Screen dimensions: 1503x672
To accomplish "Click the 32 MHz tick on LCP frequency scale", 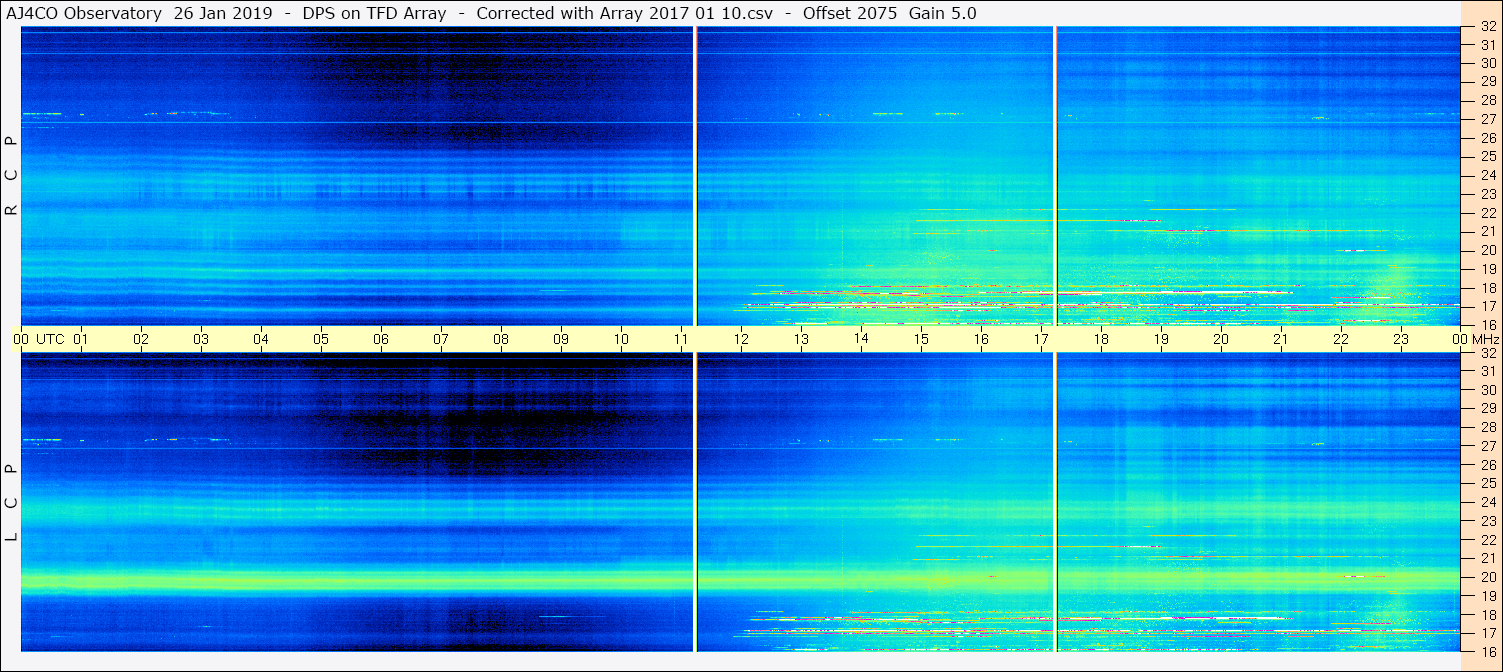I will pos(1488,353).
